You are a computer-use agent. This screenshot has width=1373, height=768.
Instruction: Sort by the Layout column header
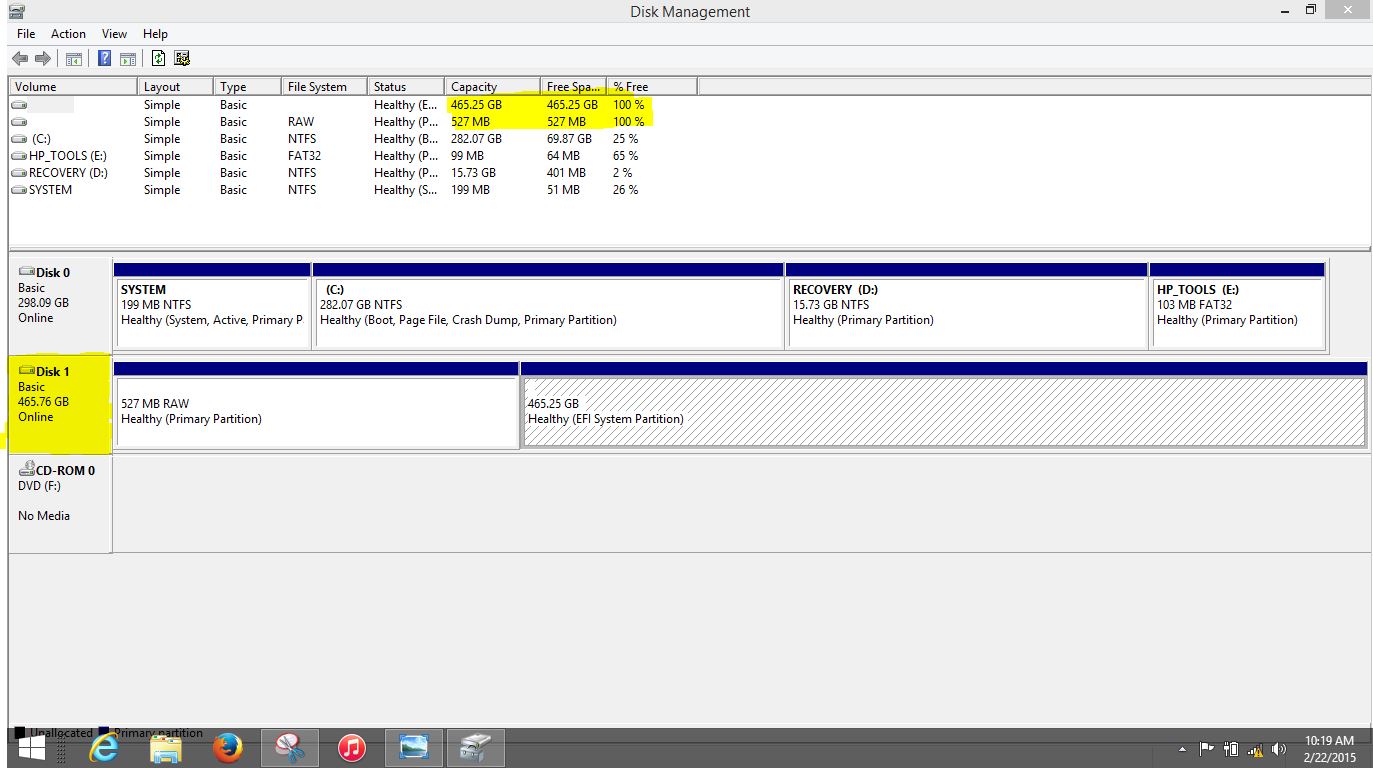pos(175,87)
